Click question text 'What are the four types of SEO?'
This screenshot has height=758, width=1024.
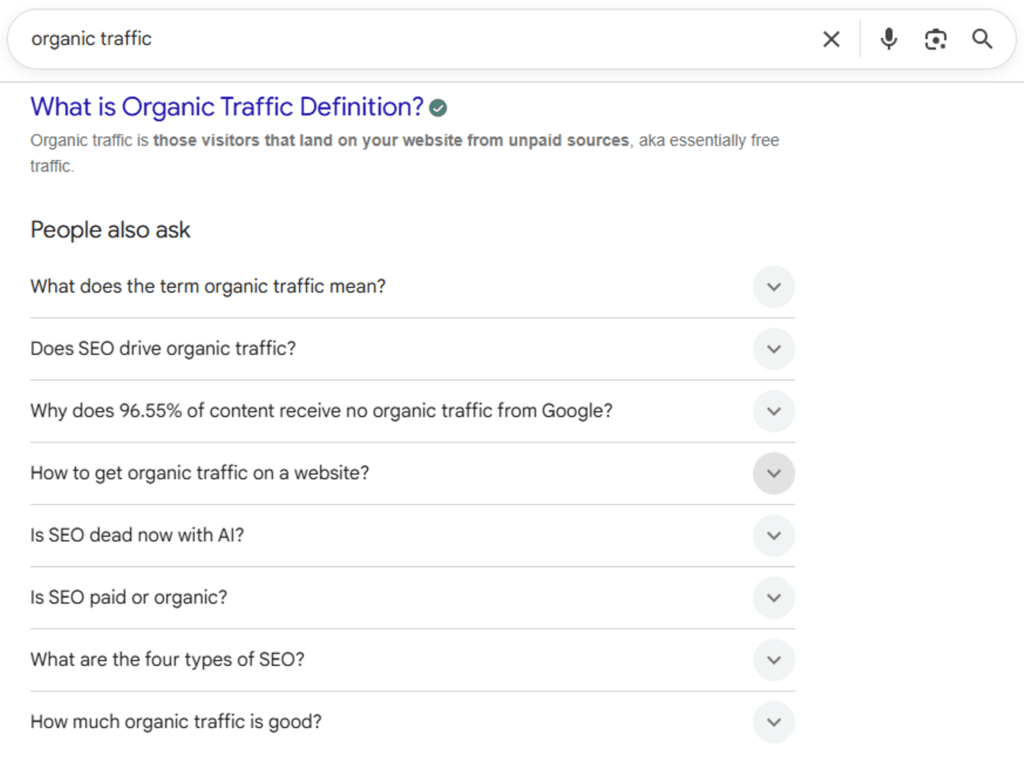(167, 659)
